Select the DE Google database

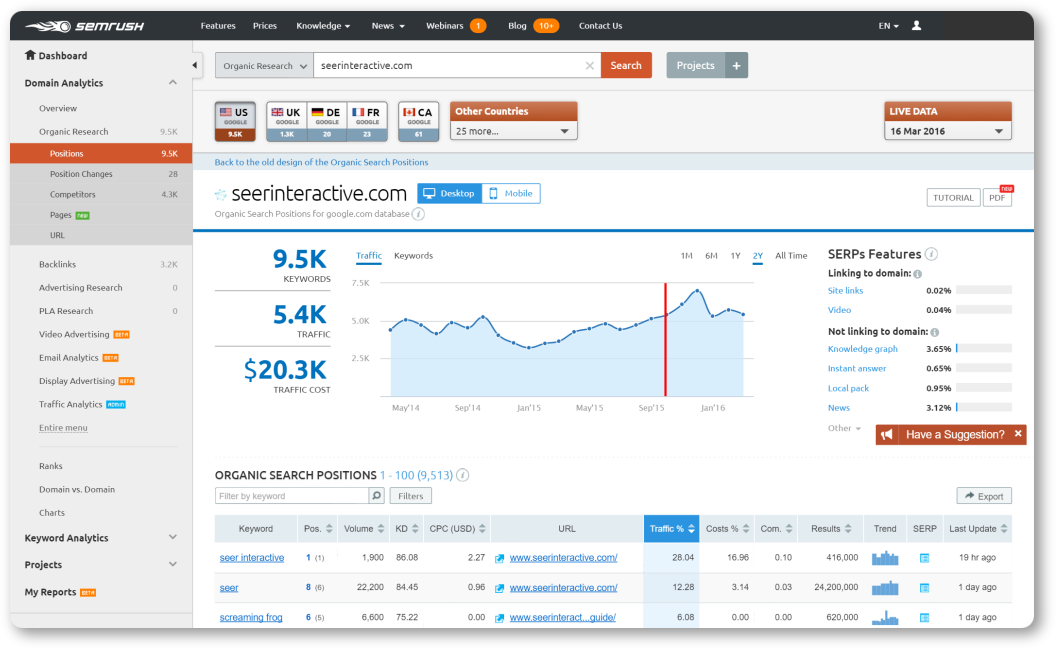327,121
